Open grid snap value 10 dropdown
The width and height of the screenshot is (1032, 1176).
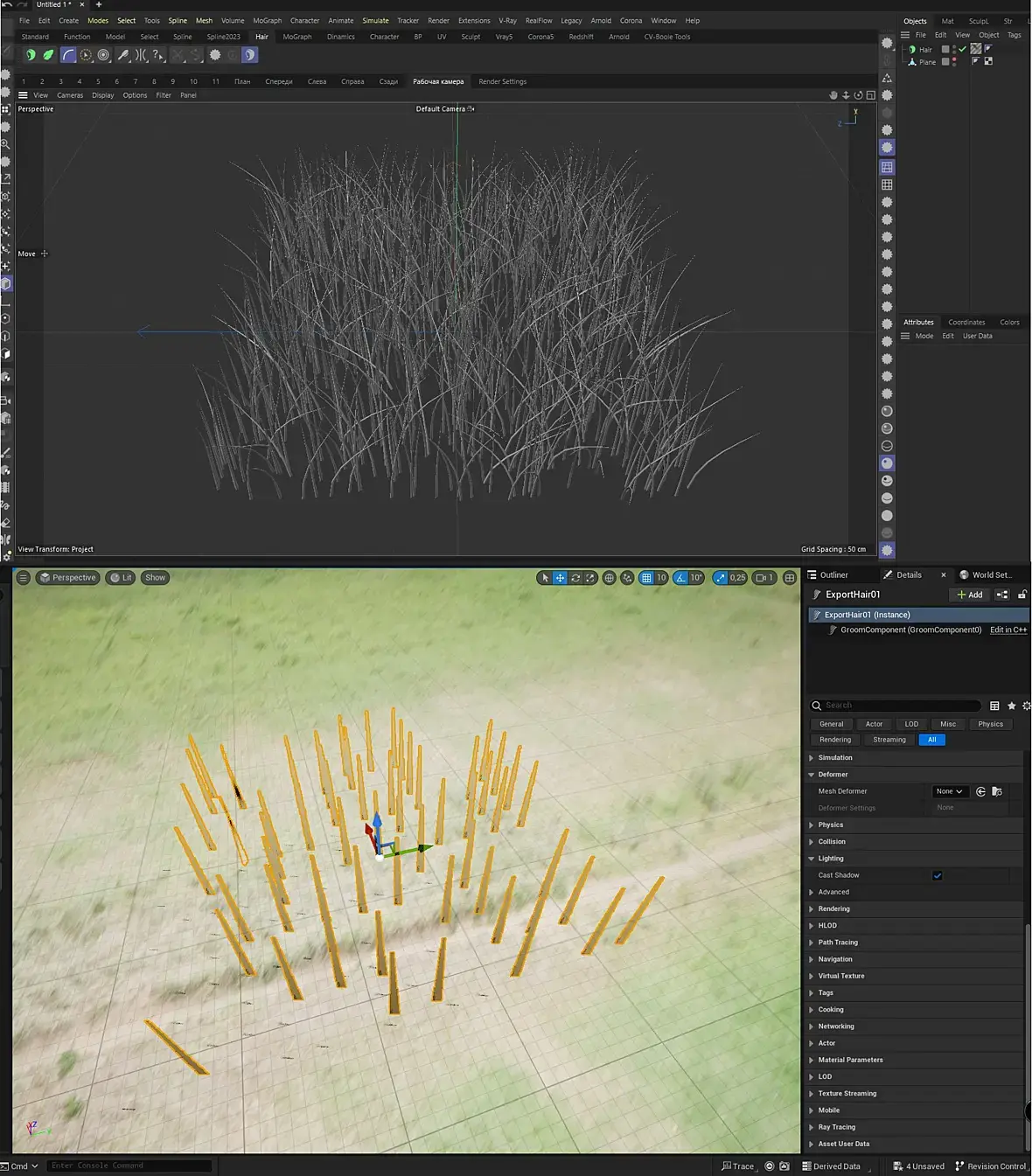pyautogui.click(x=661, y=578)
